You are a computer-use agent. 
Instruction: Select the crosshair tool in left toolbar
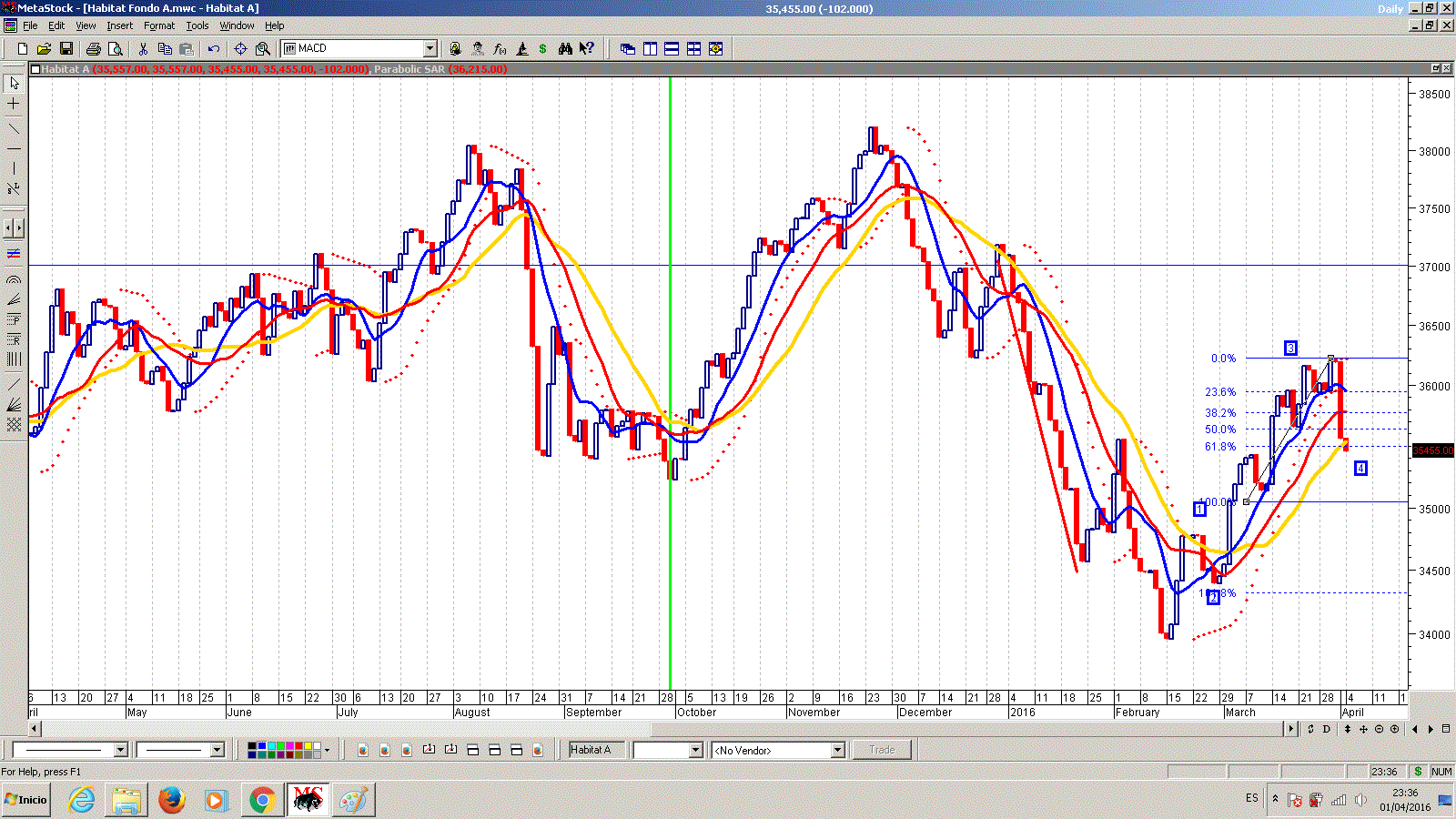[14, 104]
